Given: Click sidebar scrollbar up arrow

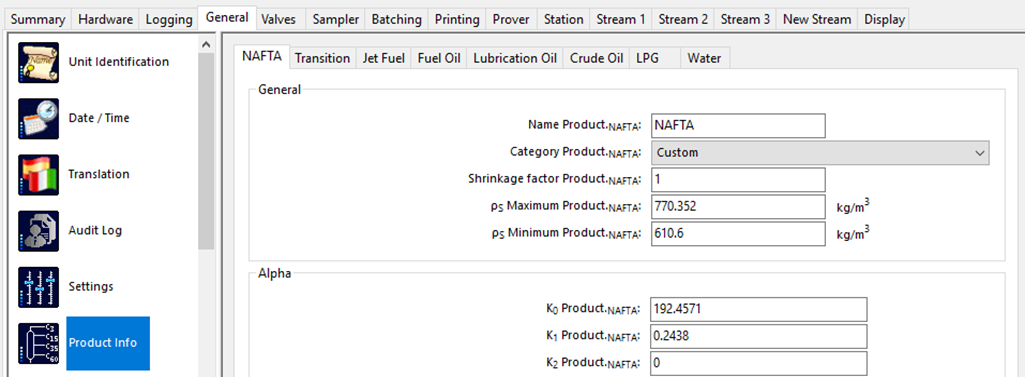Looking at the screenshot, I should pyautogui.click(x=206, y=44).
